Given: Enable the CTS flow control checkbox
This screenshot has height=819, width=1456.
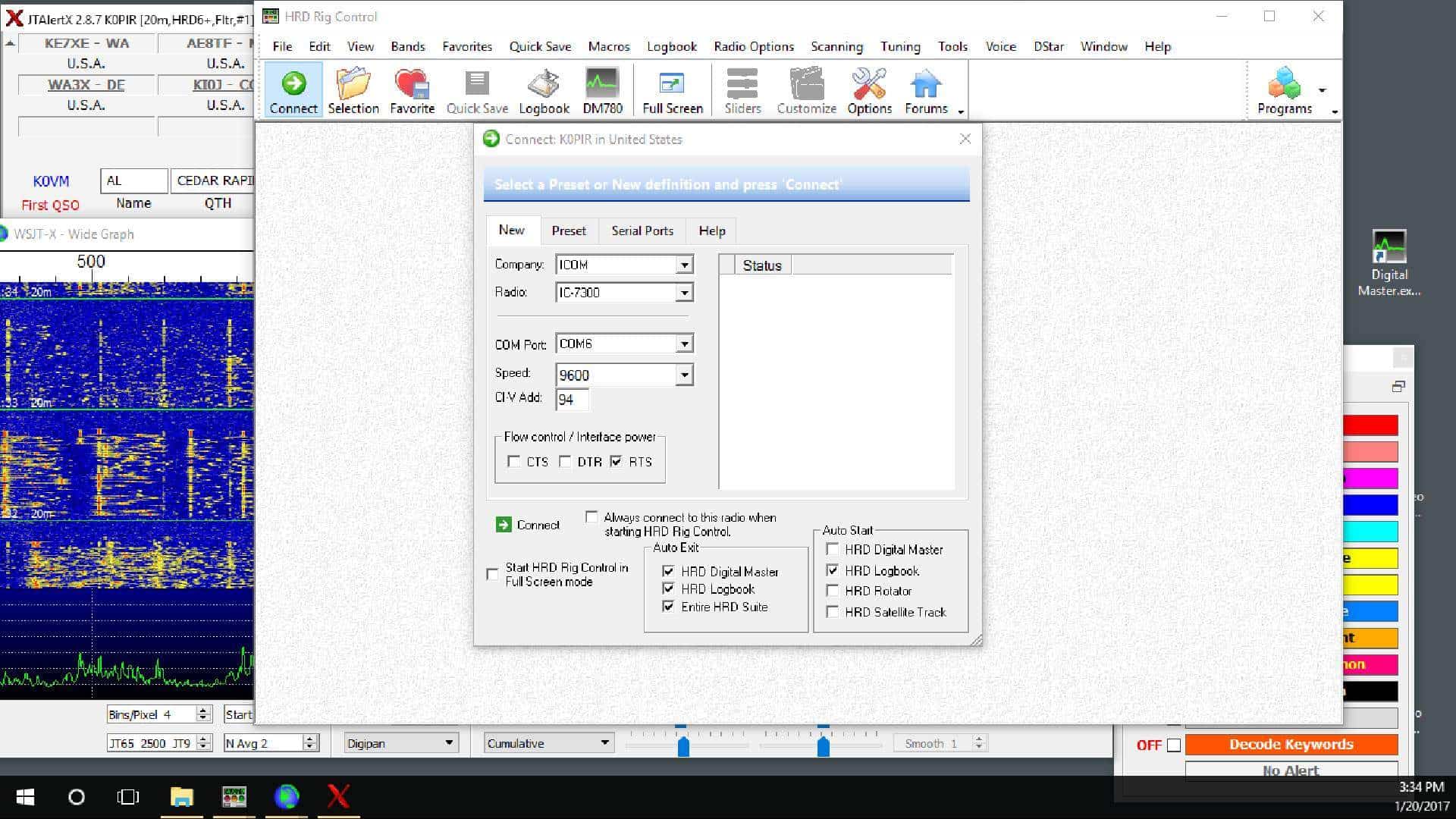Looking at the screenshot, I should point(514,461).
